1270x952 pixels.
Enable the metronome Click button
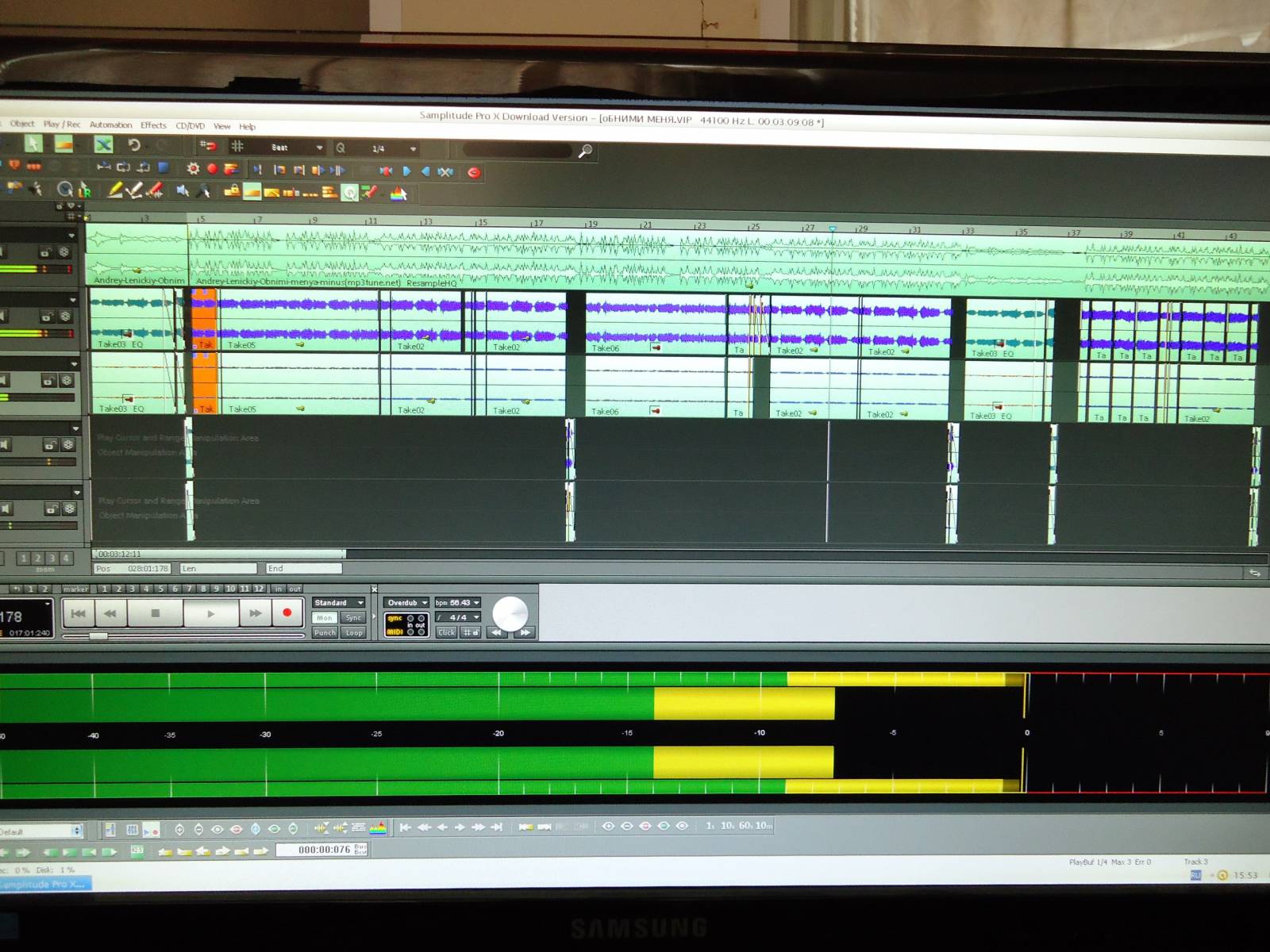click(447, 632)
